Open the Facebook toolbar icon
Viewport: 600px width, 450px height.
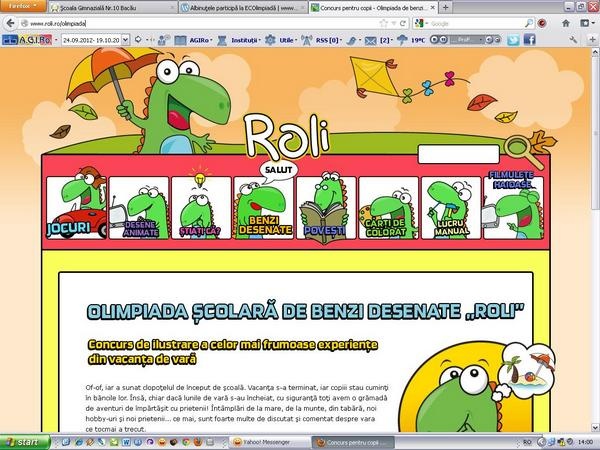tap(530, 40)
